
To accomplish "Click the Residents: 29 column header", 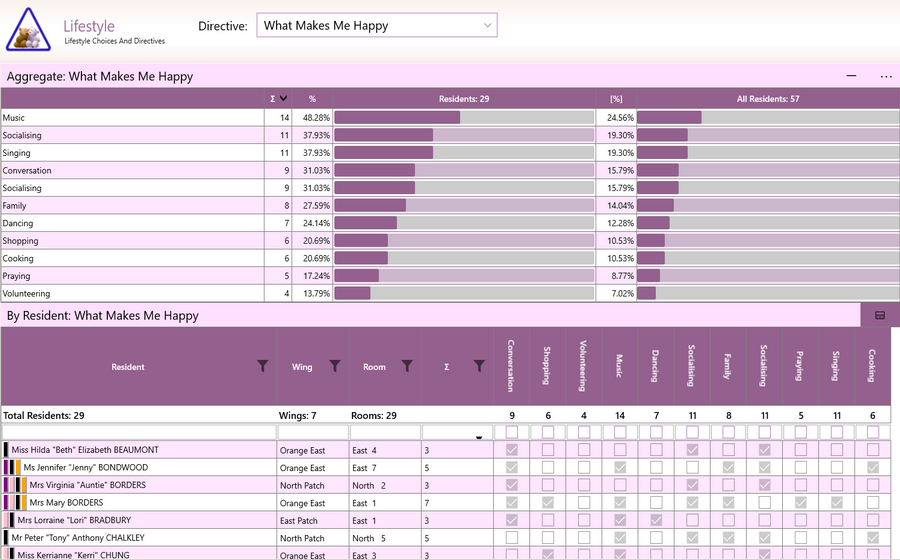I will [464, 99].
